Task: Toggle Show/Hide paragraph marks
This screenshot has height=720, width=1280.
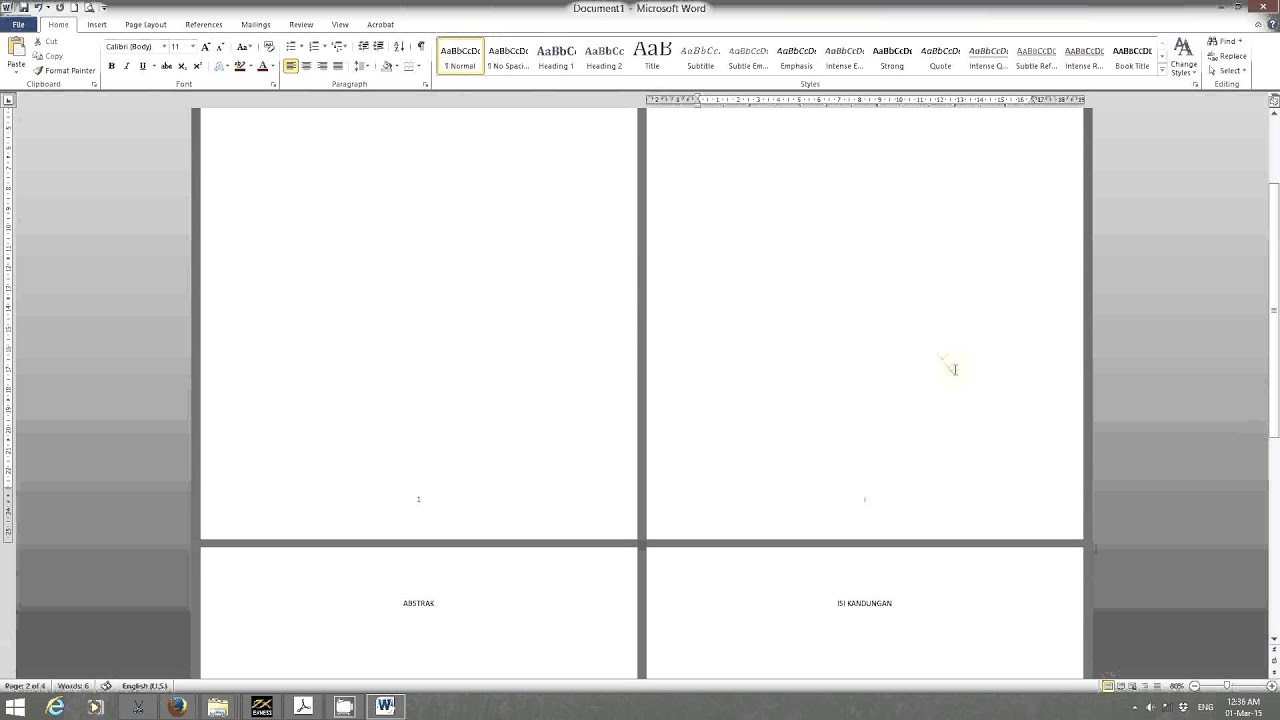Action: pos(421,47)
